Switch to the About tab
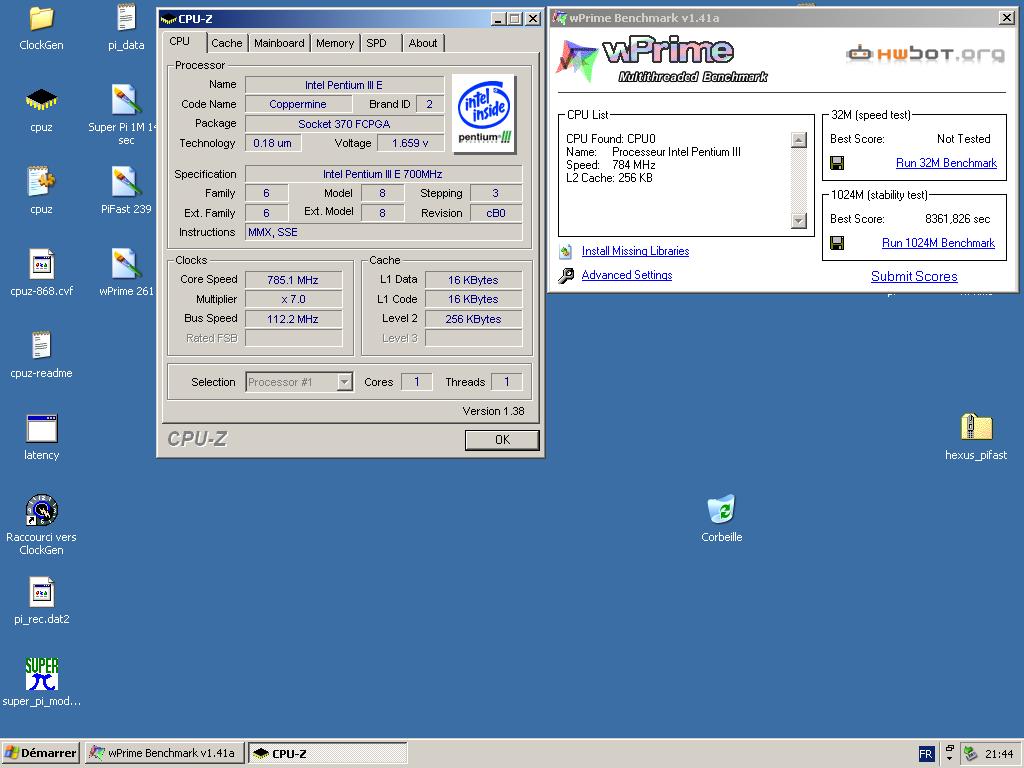This screenshot has width=1024, height=768. tap(423, 43)
